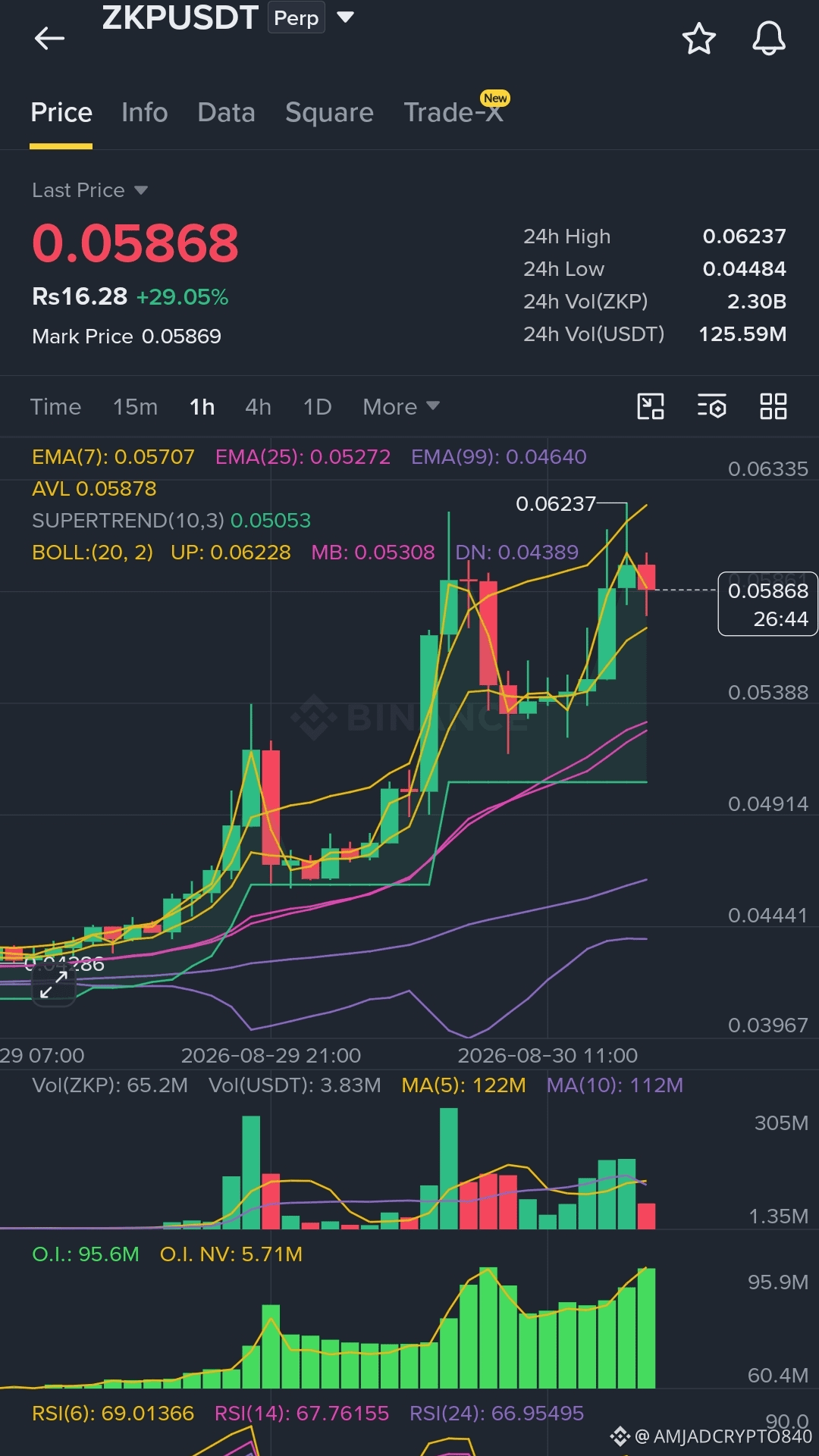Viewport: 819px width, 1456px height.
Task: Tap the 2026-08-30 11:00 time axis label
Action: click(548, 1055)
